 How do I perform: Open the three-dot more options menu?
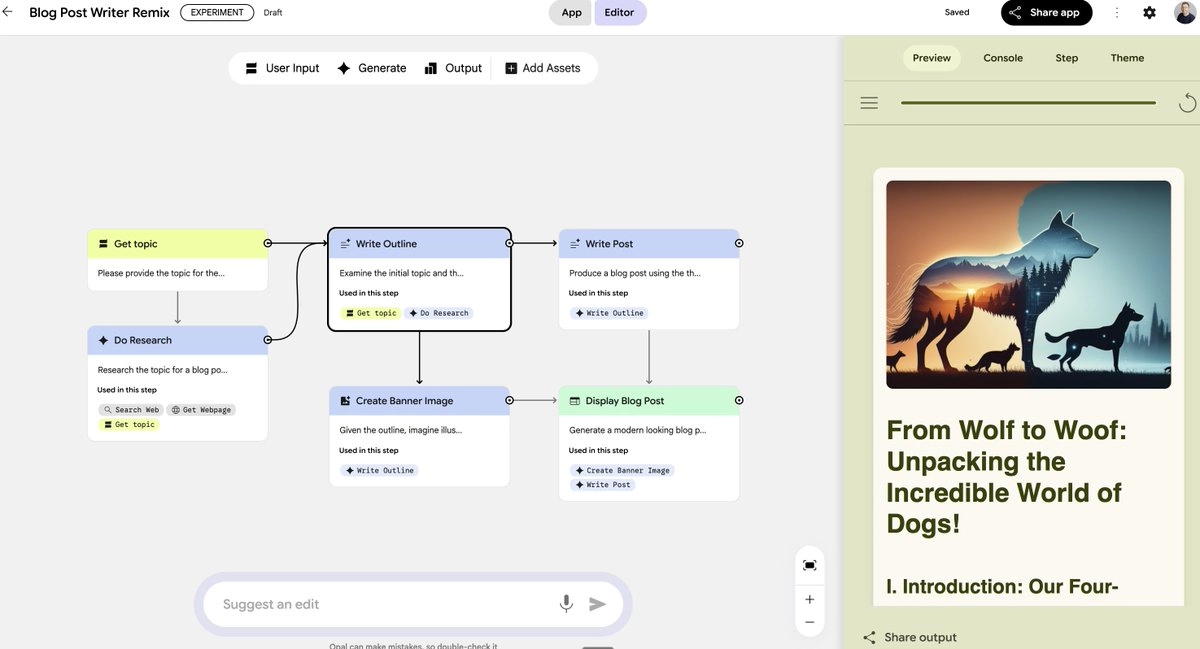[1117, 13]
